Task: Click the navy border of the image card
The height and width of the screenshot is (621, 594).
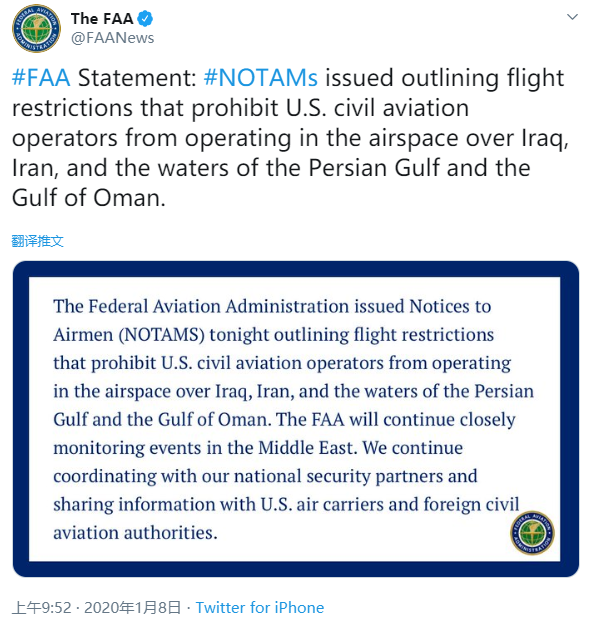Action: click(x=296, y=269)
